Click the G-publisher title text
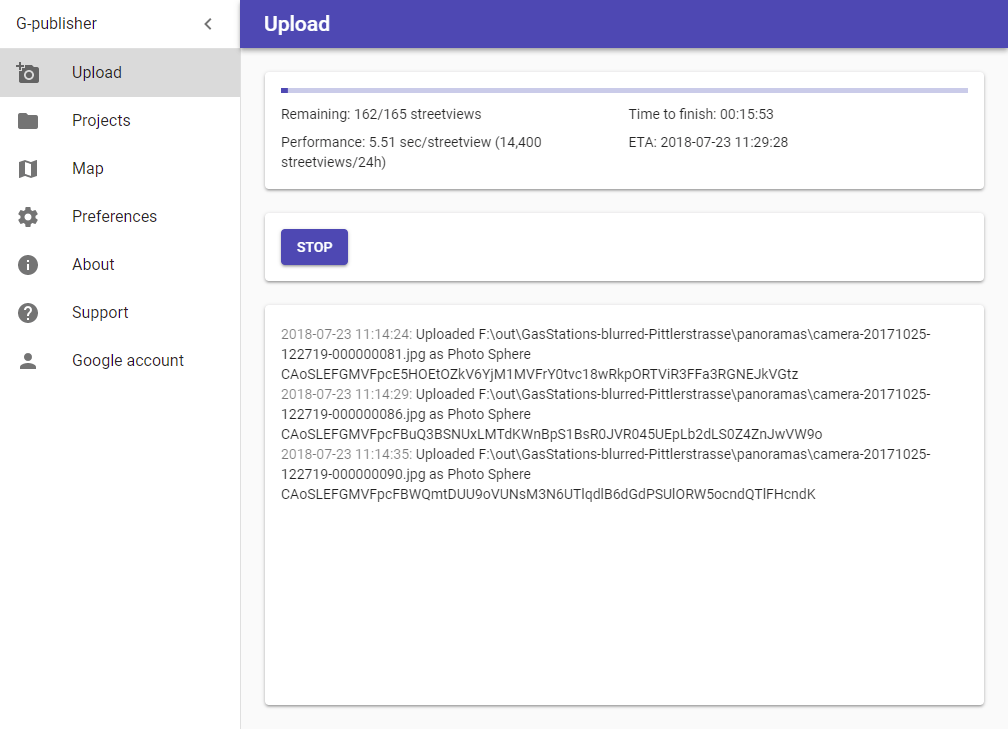 pos(57,24)
